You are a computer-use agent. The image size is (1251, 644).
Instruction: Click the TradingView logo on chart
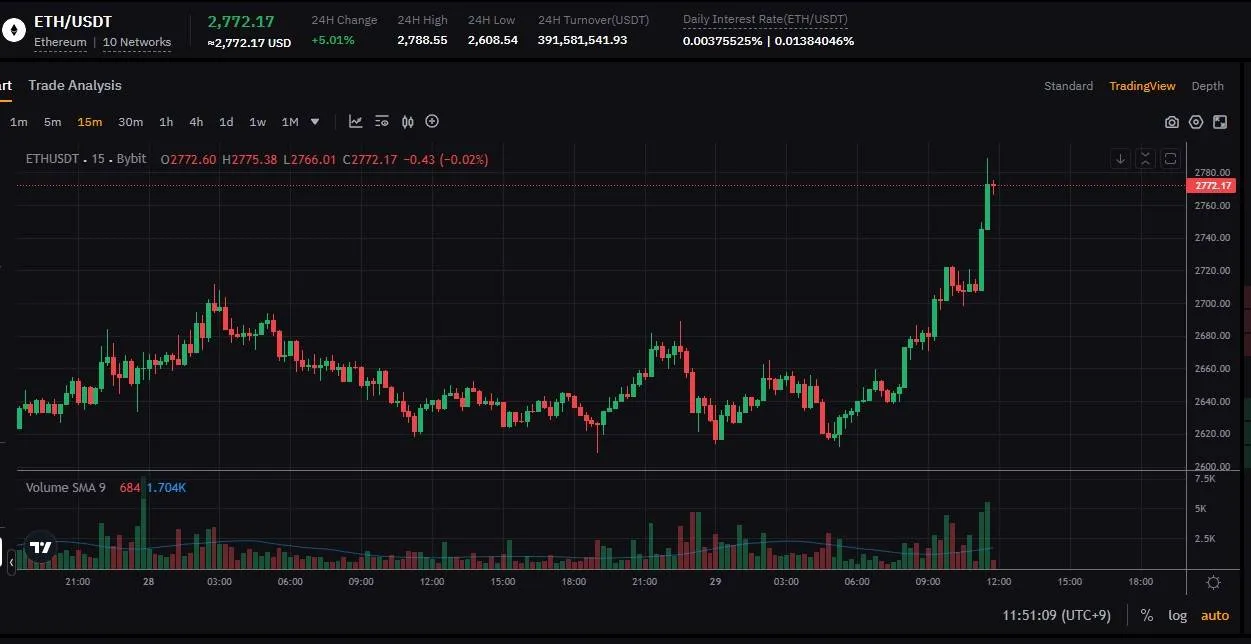click(x=40, y=547)
